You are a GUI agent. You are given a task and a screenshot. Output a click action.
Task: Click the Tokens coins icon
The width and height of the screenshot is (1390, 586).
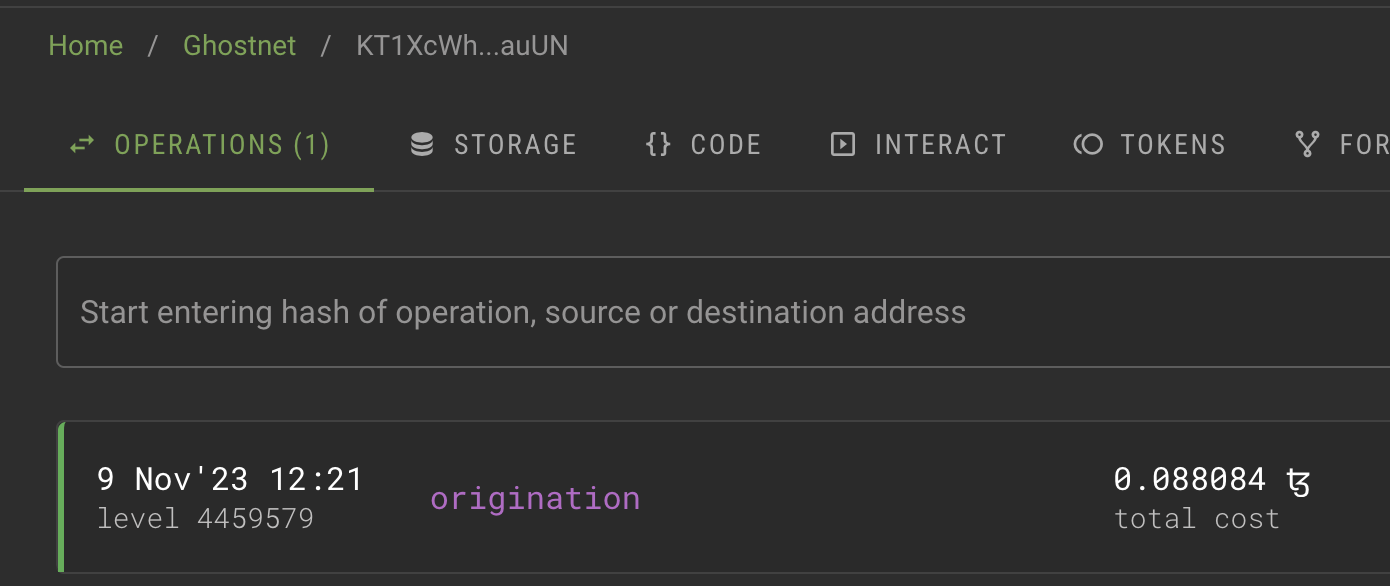click(x=1088, y=145)
